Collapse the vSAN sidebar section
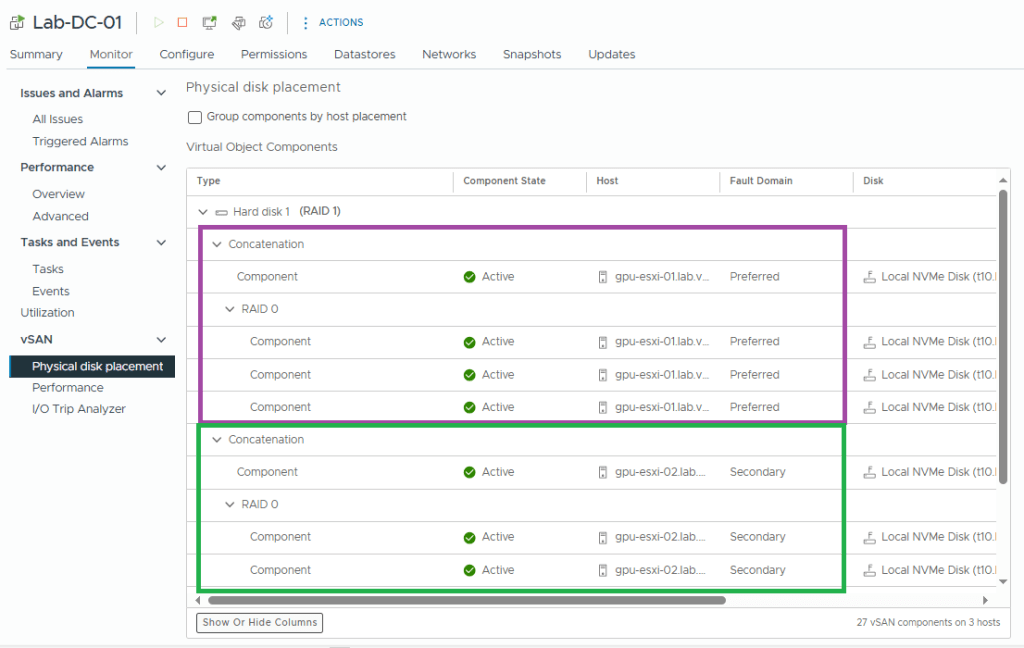The width and height of the screenshot is (1024, 648). pyautogui.click(x=161, y=340)
